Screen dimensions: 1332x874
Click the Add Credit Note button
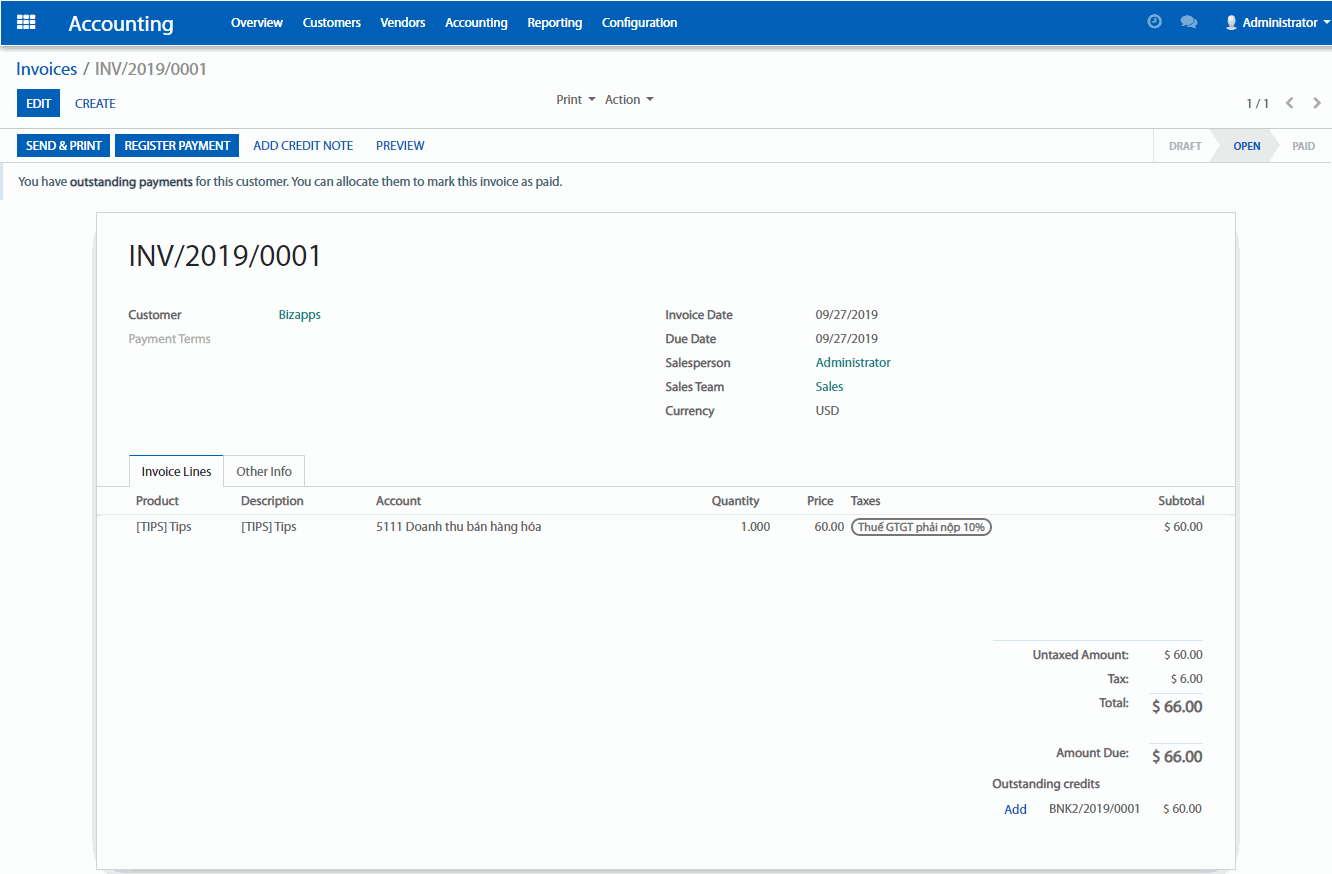303,145
